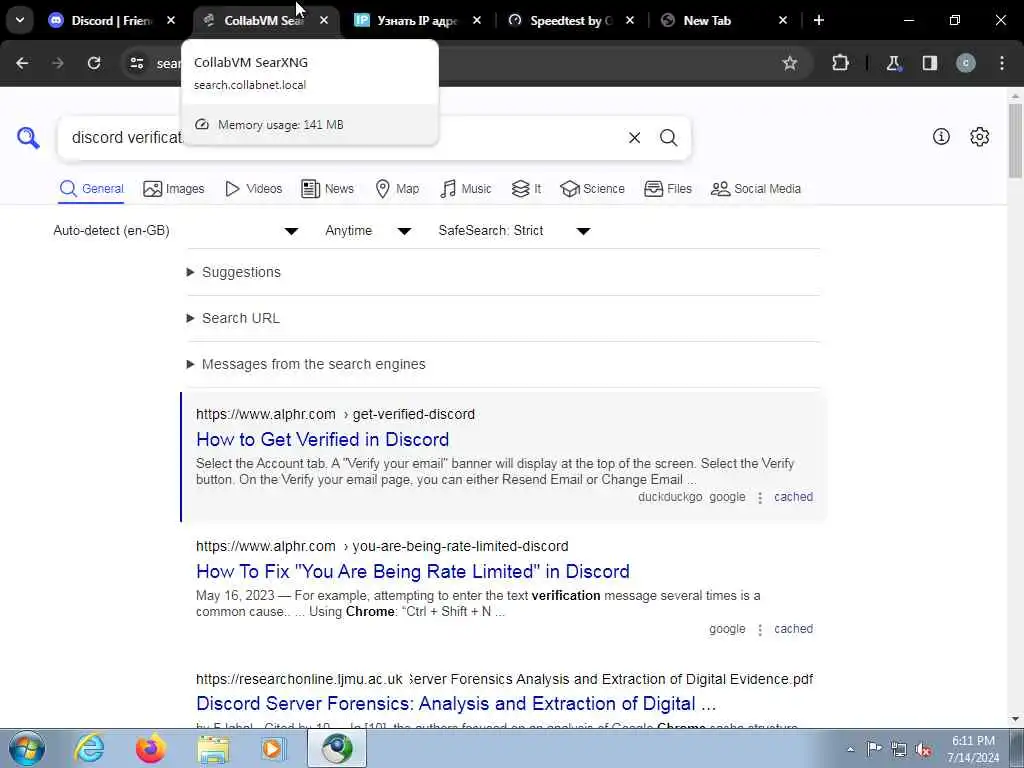Open Windows Explorer folder from taskbar

click(x=214, y=750)
